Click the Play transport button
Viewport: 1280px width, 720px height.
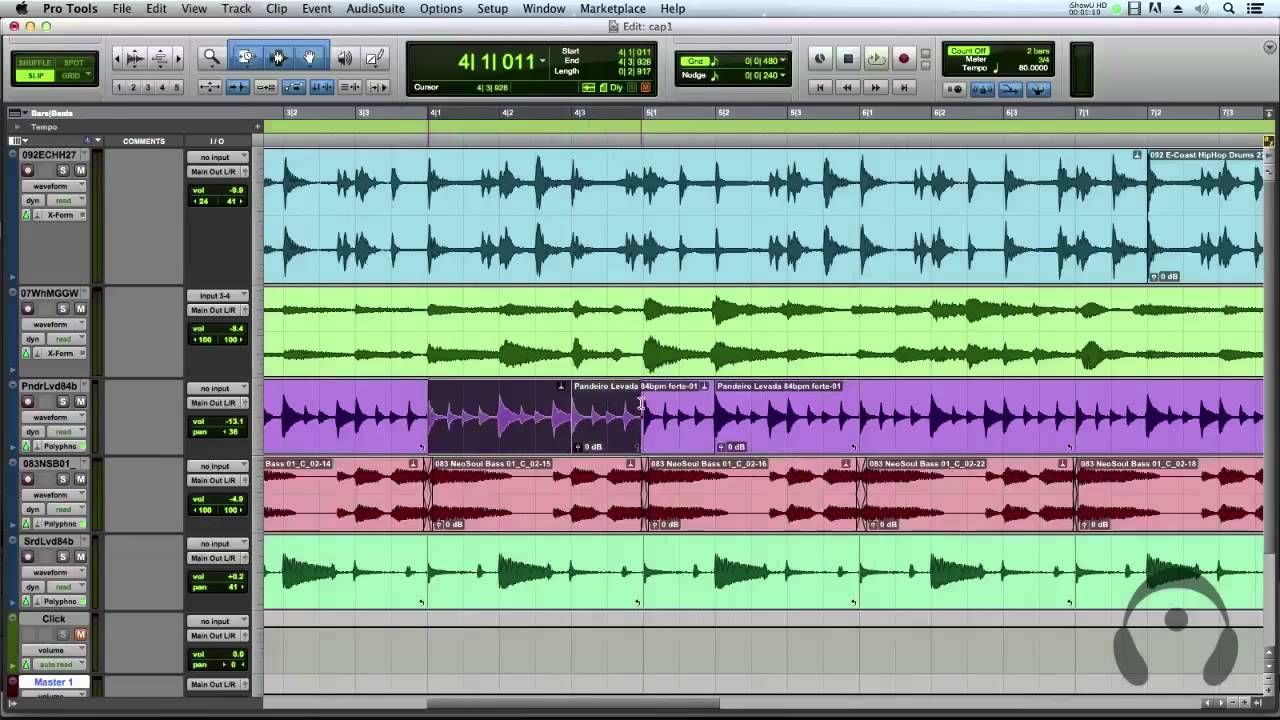point(876,59)
